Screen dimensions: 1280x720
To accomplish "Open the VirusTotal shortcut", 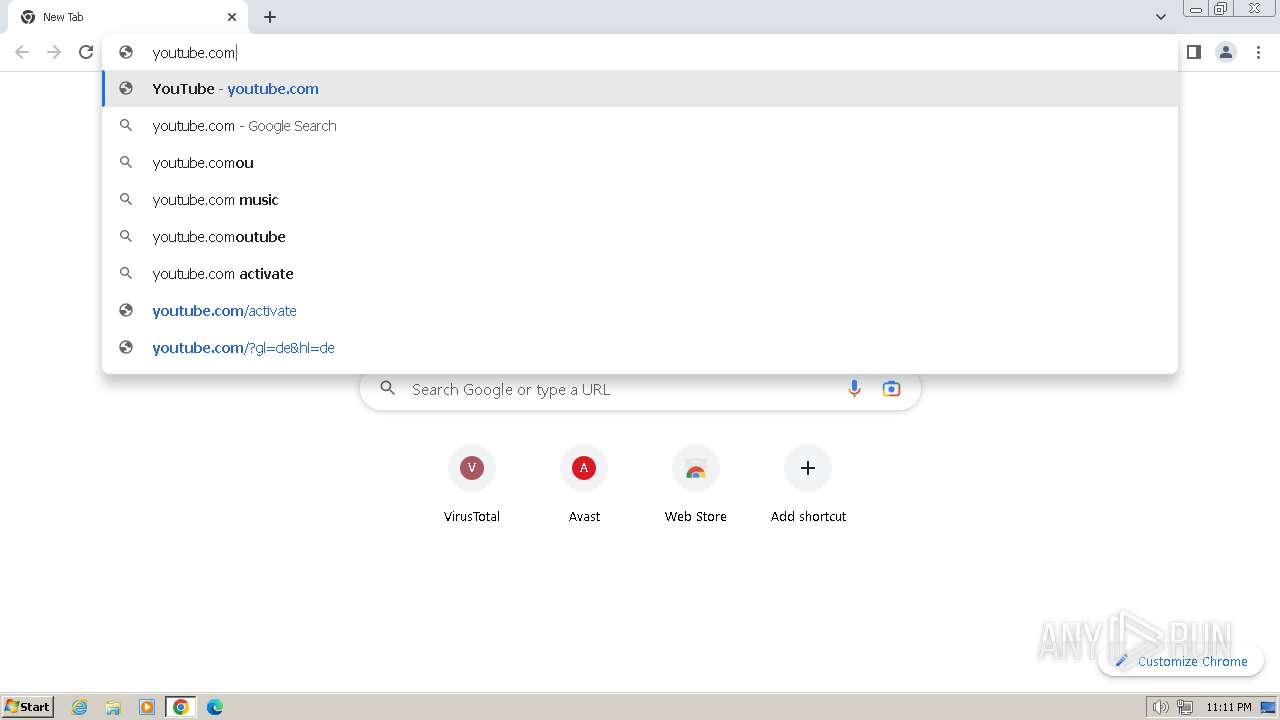I will click(x=472, y=484).
